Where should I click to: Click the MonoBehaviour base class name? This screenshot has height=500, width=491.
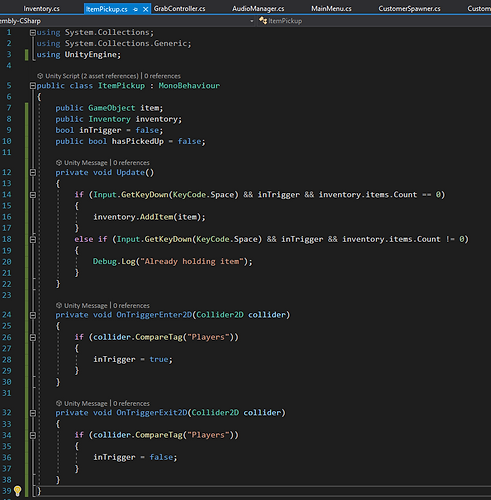tap(189, 86)
